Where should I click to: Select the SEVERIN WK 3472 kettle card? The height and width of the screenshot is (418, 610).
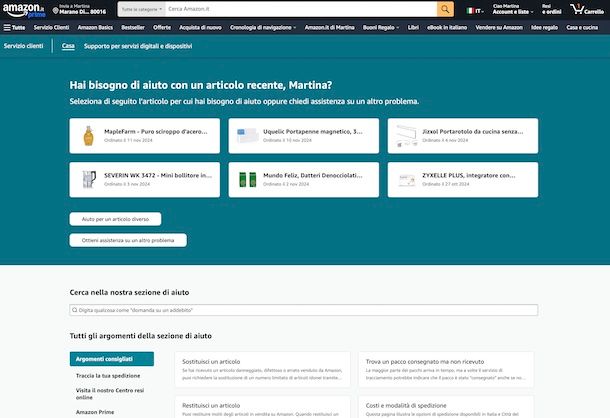coord(145,180)
